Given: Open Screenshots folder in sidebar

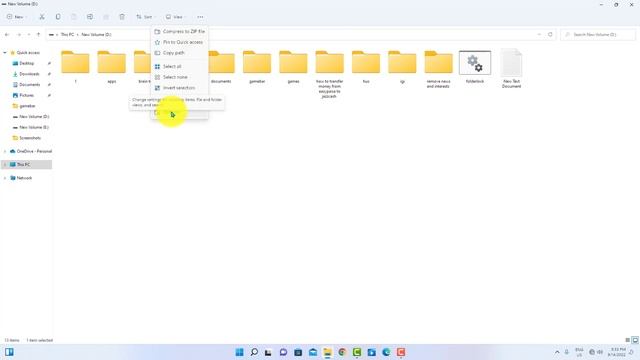Looking at the screenshot, I should (30, 138).
